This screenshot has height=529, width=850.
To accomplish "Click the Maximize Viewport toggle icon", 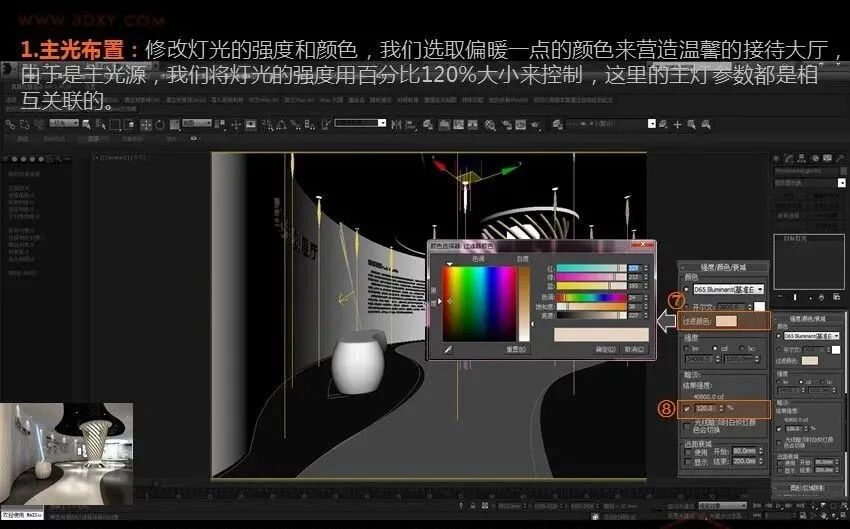I will click(x=843, y=515).
